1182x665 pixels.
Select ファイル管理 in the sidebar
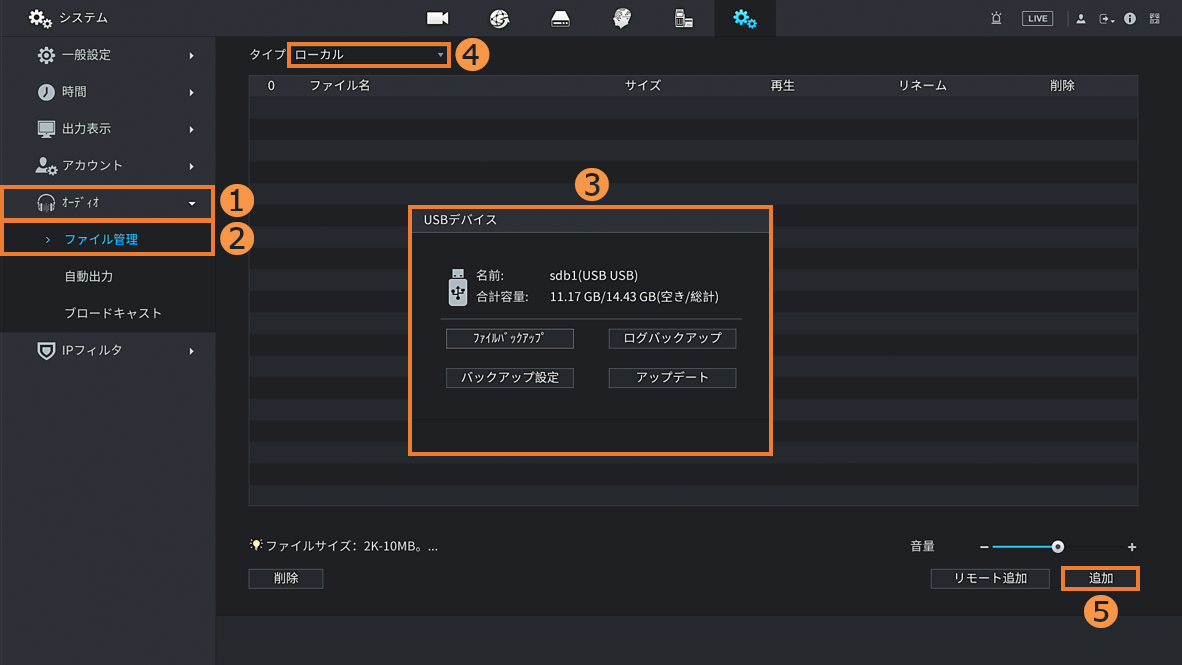click(x=101, y=239)
